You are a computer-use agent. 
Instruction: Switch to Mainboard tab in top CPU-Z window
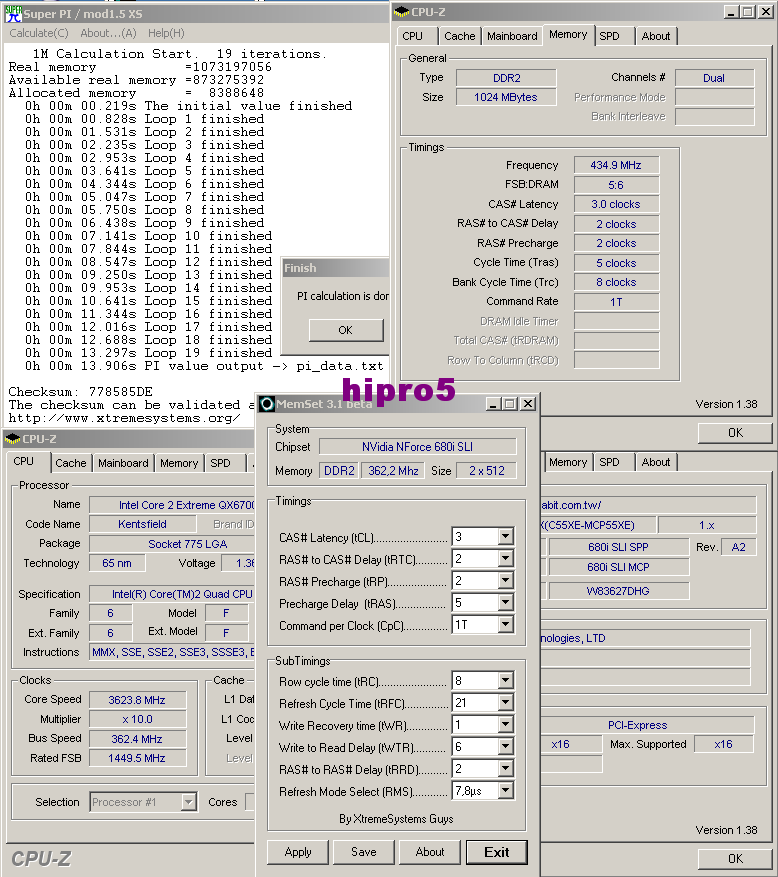[512, 36]
